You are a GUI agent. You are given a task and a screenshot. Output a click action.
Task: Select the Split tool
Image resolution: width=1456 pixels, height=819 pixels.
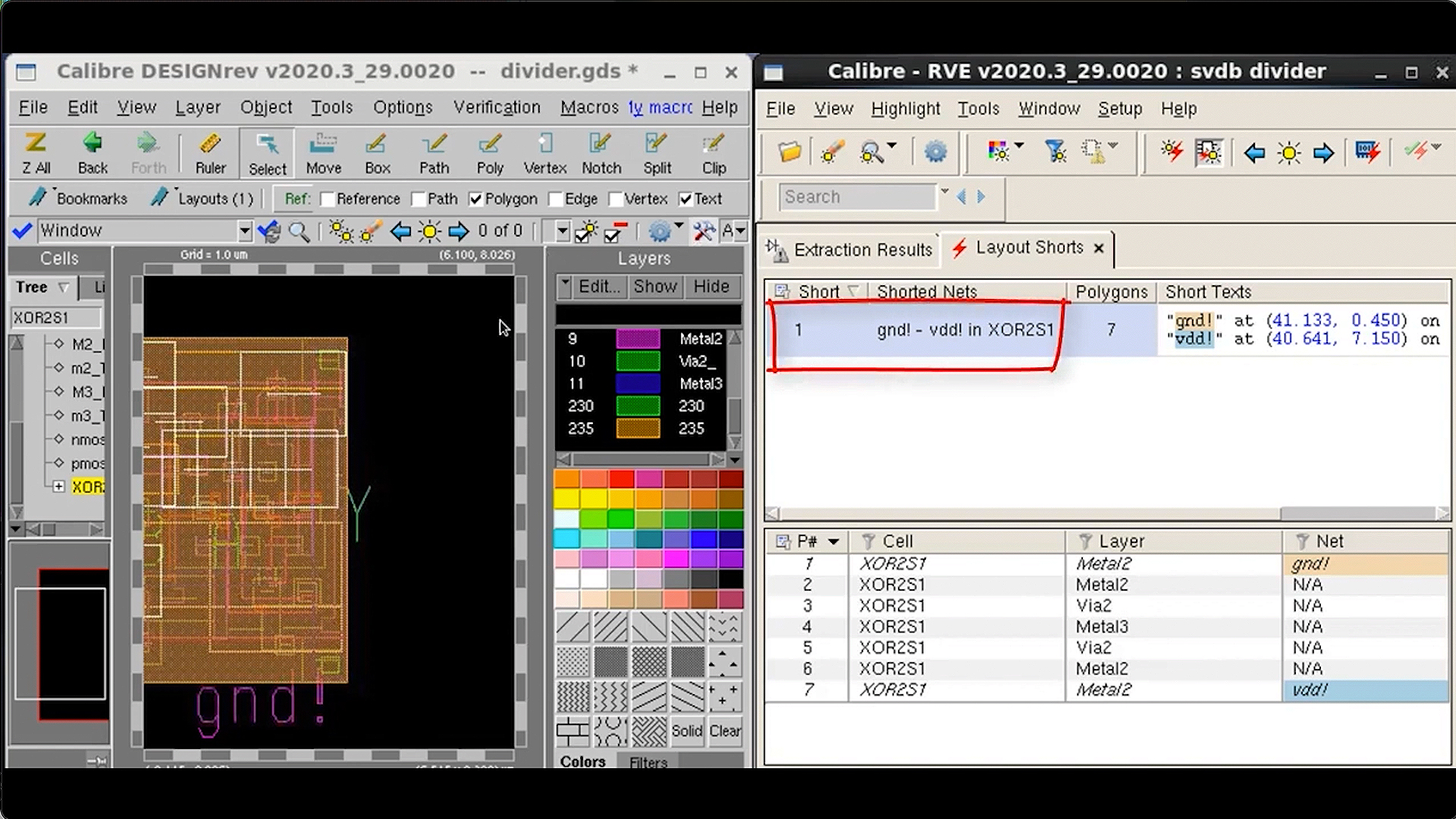(656, 152)
